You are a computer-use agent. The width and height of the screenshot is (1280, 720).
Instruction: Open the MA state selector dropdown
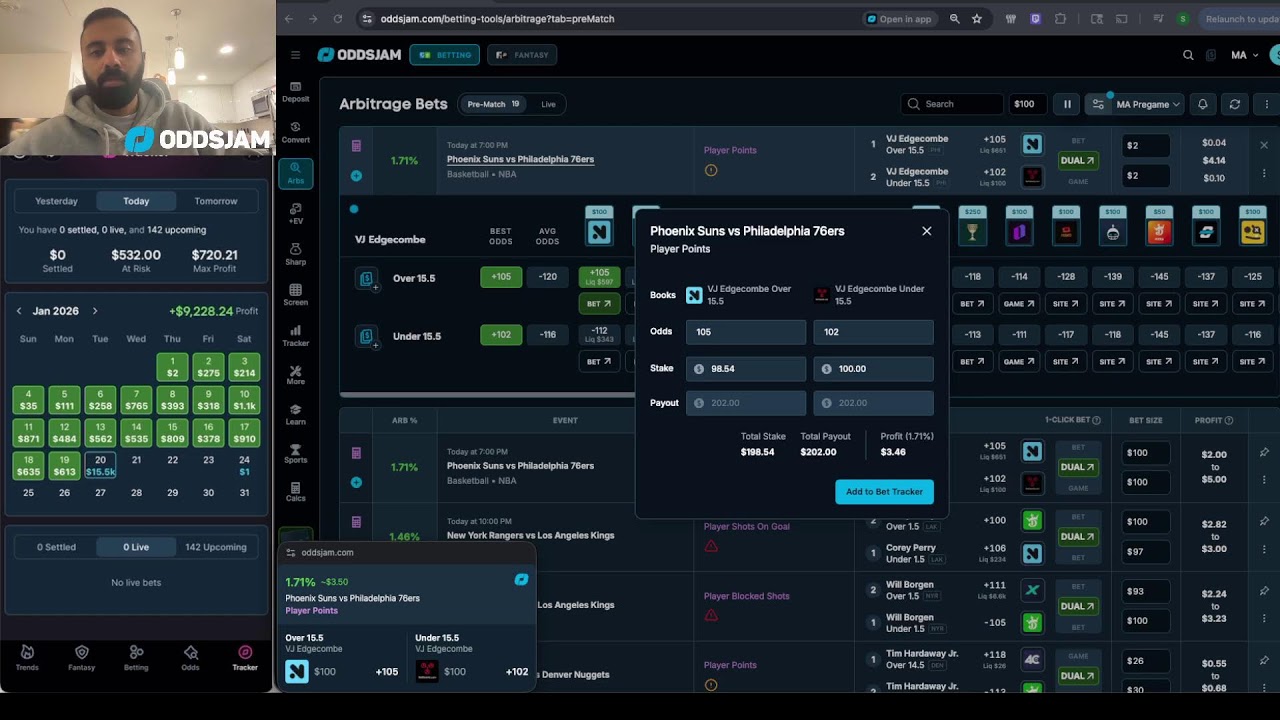pos(1245,55)
